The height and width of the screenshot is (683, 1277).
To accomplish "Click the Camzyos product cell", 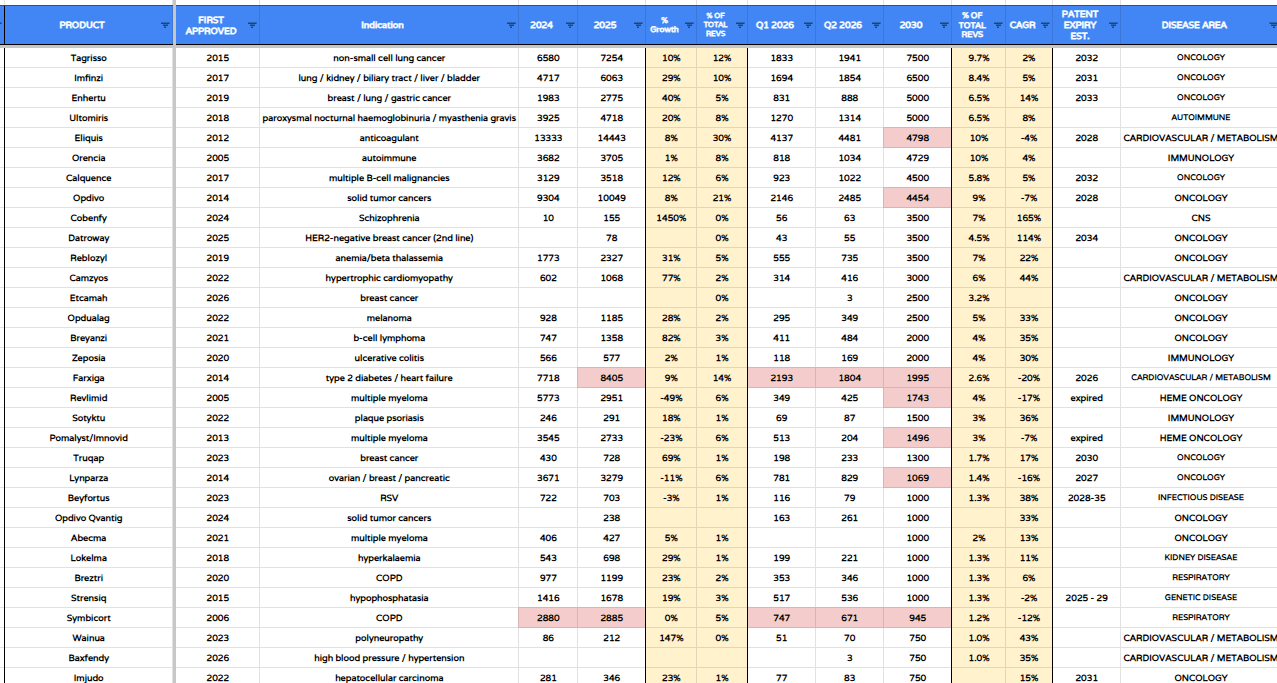I will tap(88, 278).
